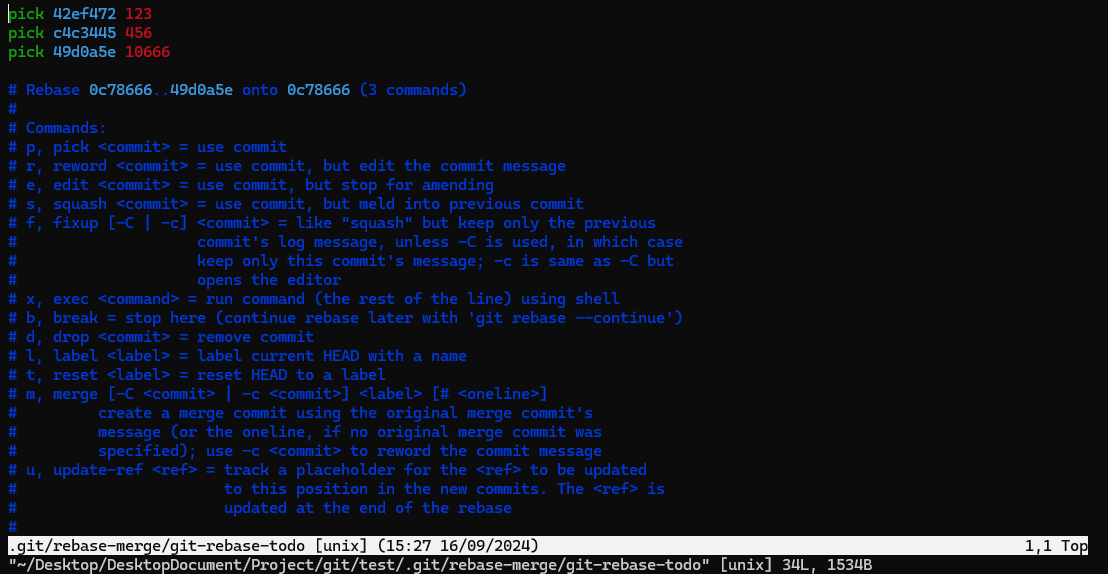1108x574 pixels.
Task: Select the commit hash c4c3445
Action: click(x=85, y=33)
